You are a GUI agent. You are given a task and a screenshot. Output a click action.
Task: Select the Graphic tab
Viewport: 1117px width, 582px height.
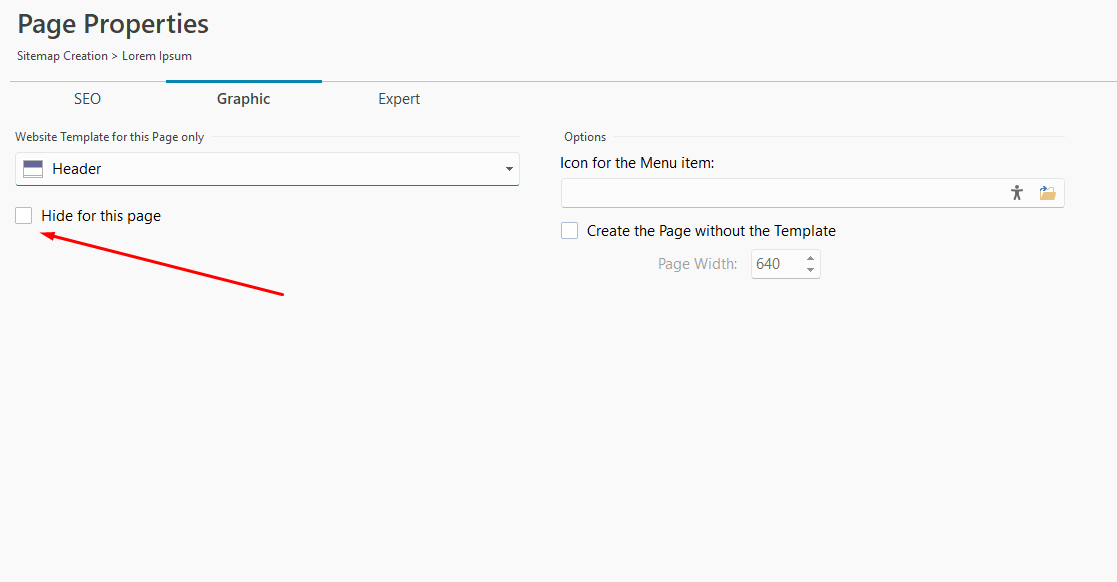point(244,99)
